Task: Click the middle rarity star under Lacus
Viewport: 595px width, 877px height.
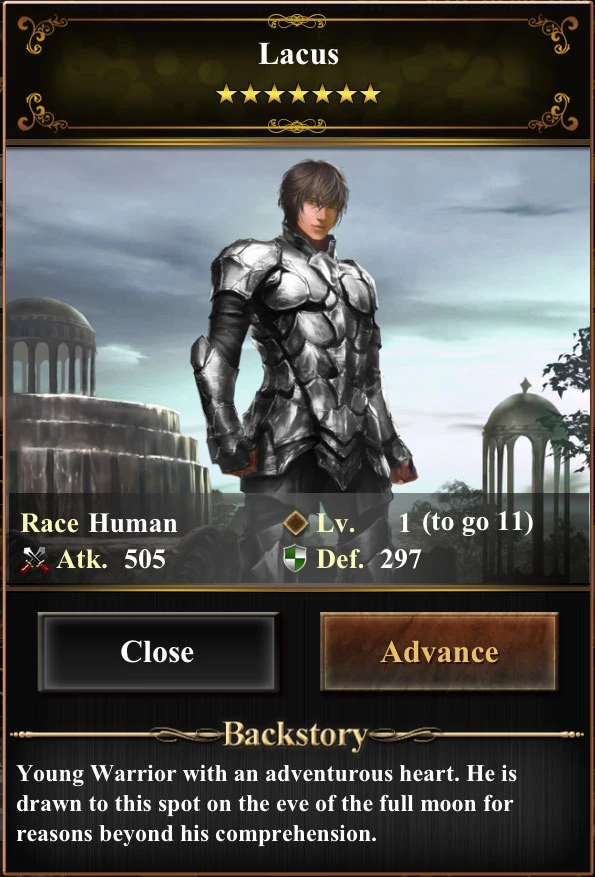Action: click(x=299, y=94)
